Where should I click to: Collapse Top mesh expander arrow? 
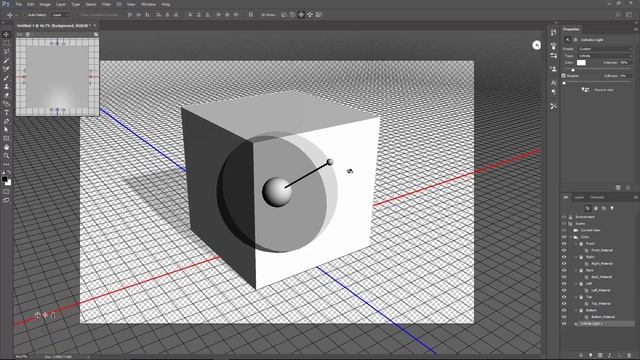[x=576, y=297]
